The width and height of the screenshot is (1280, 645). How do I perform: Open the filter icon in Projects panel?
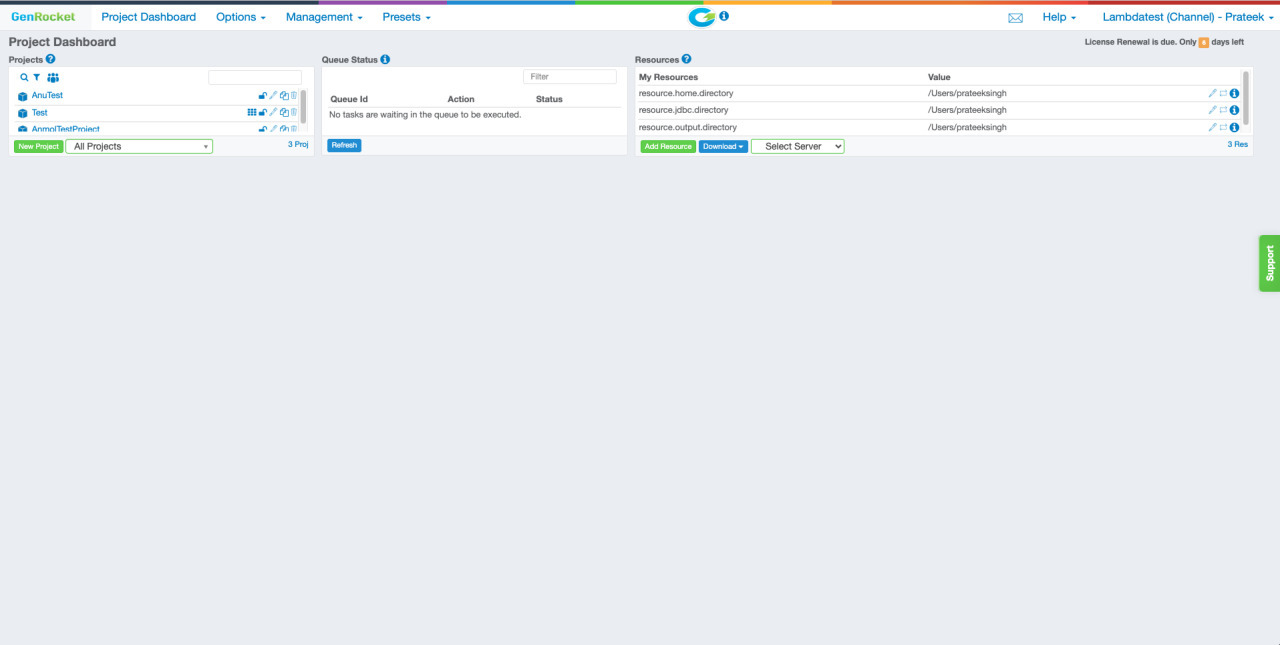pyautogui.click(x=36, y=77)
